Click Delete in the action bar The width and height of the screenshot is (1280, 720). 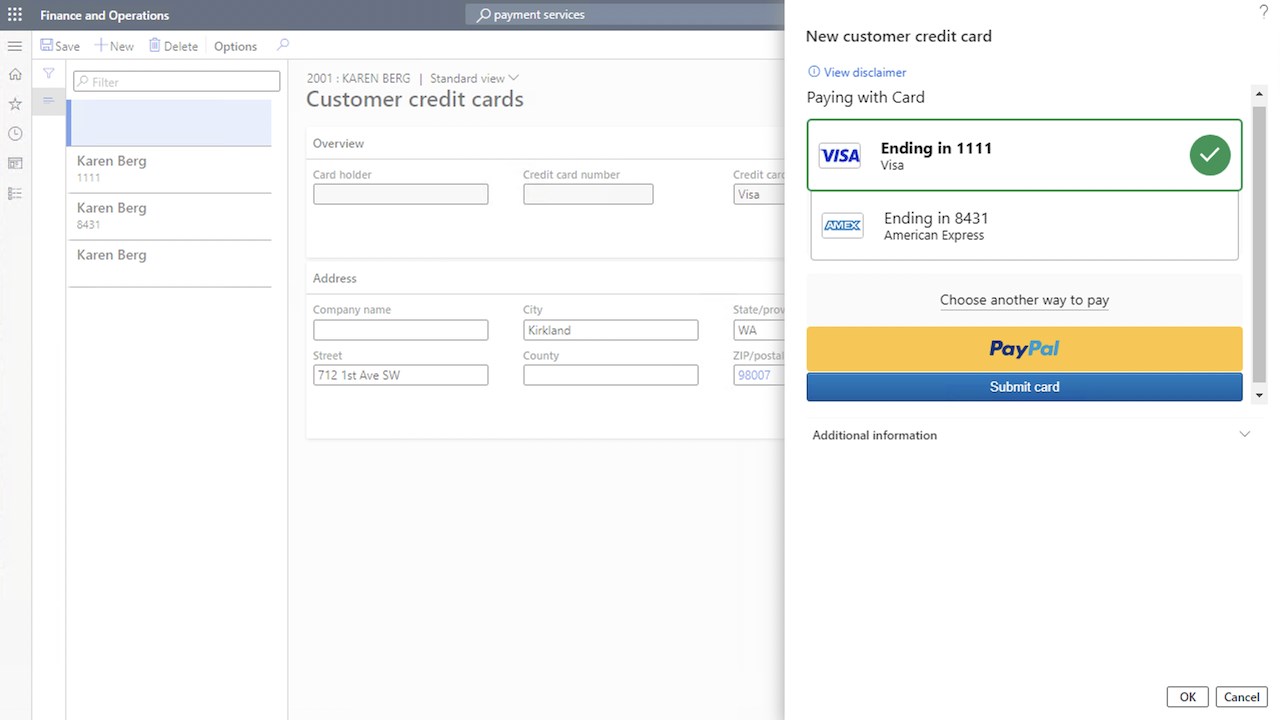(173, 46)
